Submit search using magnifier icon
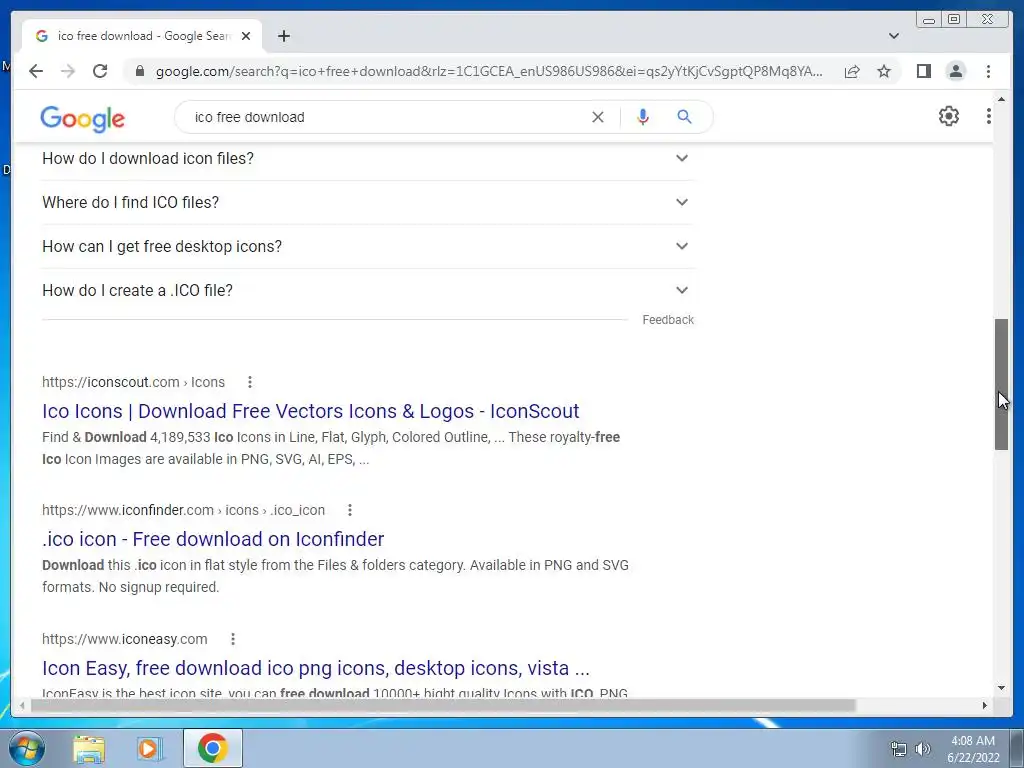1024x768 pixels. 684,117
